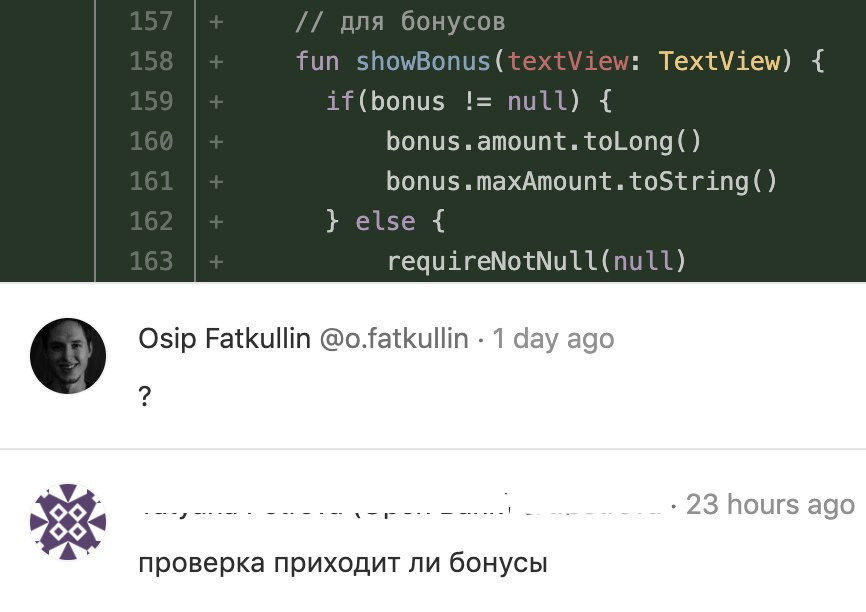The height and width of the screenshot is (612, 866).
Task: Click the plus marker on line 163
Action: coord(215,261)
